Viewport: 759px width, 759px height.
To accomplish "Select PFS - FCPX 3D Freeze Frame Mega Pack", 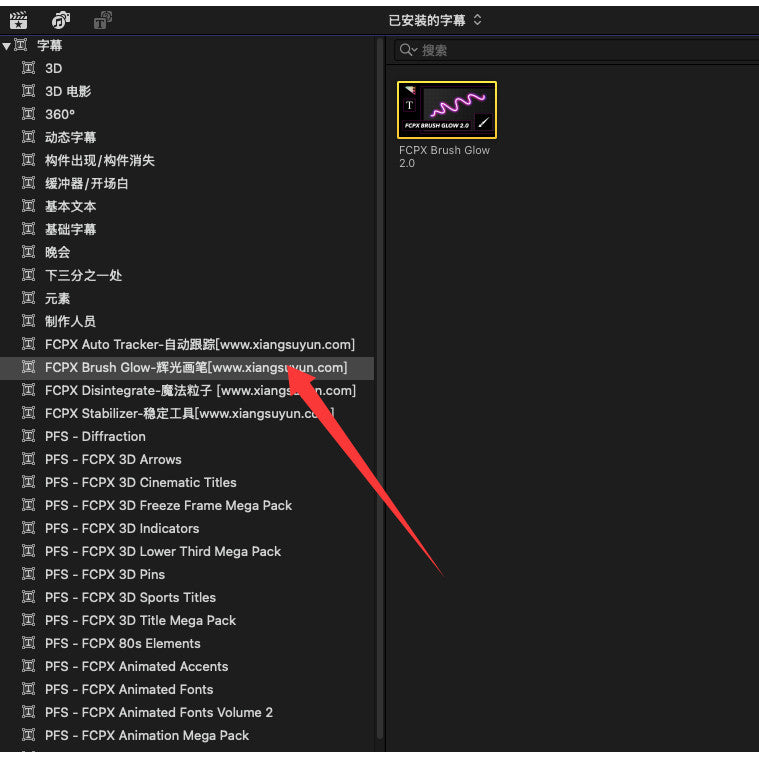I will click(187, 505).
